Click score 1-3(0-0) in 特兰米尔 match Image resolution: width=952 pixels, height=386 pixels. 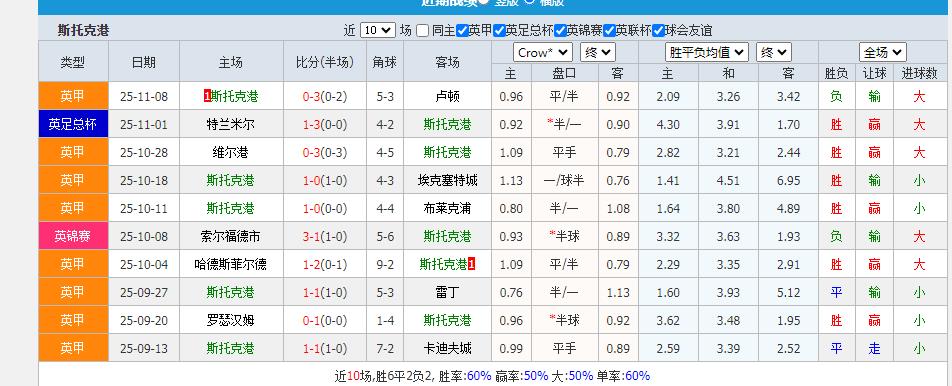(325, 124)
